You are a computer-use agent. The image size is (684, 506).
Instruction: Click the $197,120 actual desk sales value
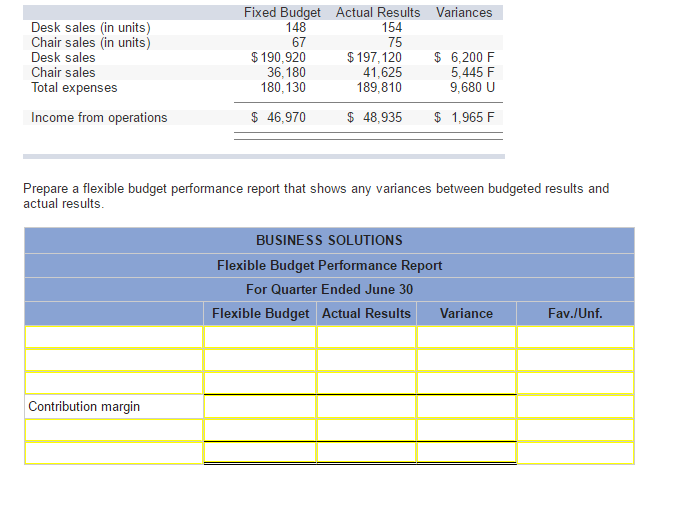pos(374,58)
